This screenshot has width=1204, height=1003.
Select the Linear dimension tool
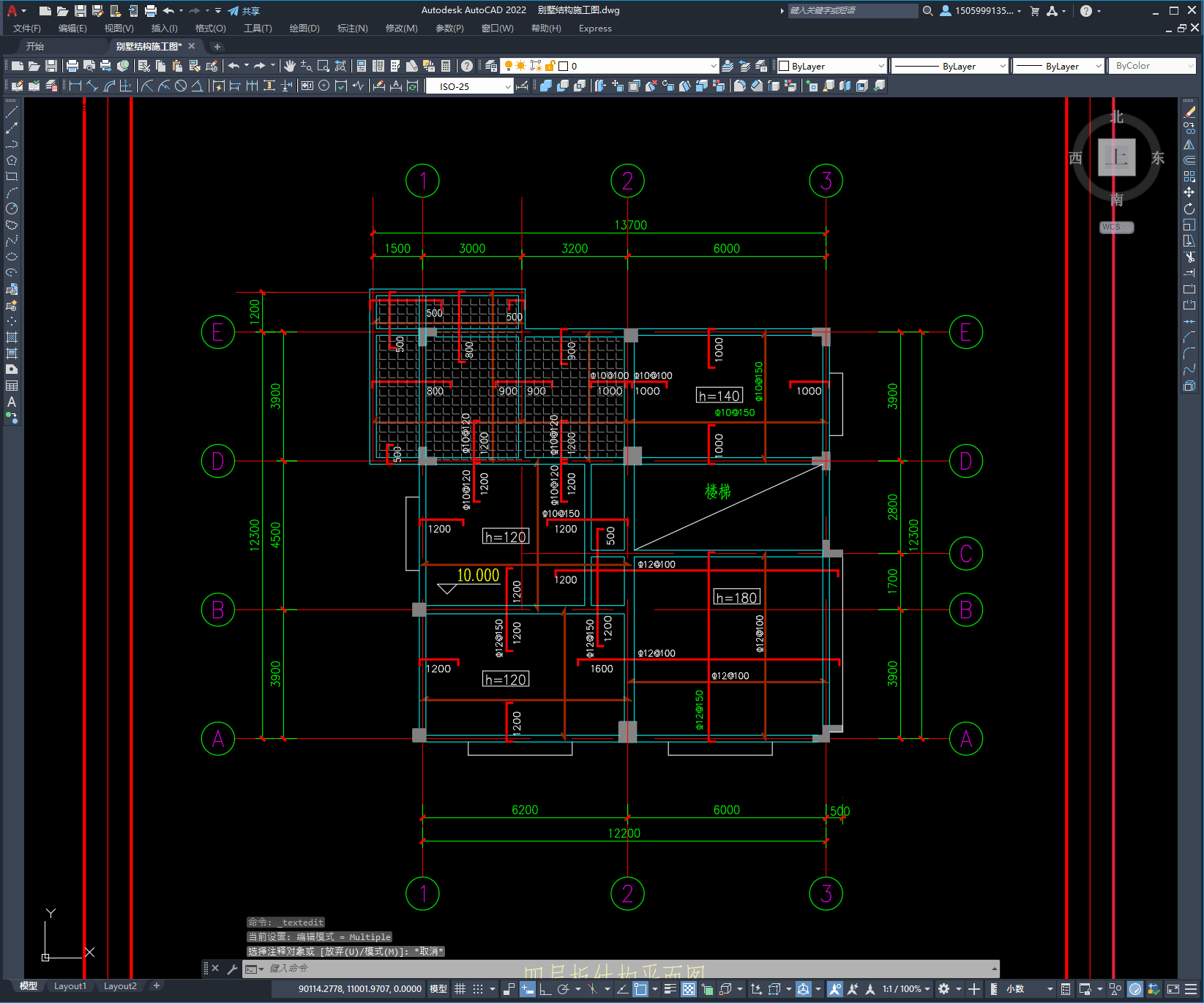tap(75, 86)
